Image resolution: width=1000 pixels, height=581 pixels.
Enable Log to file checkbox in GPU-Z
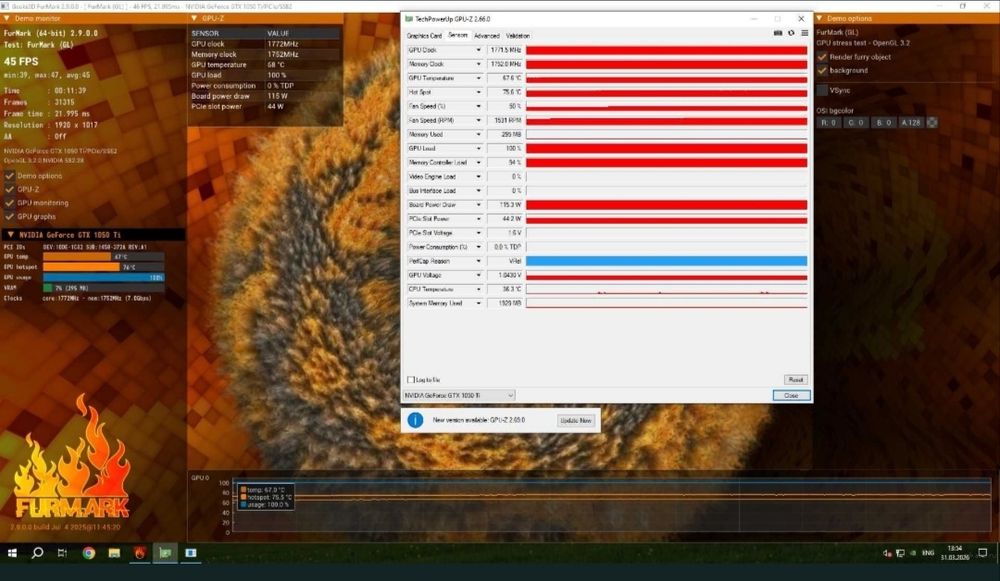click(x=411, y=379)
